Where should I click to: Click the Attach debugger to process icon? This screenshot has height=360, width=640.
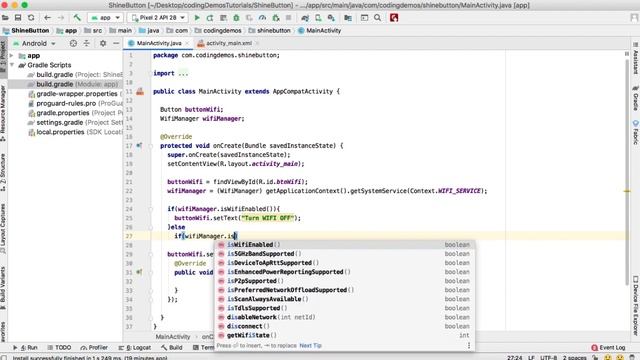[276, 18]
